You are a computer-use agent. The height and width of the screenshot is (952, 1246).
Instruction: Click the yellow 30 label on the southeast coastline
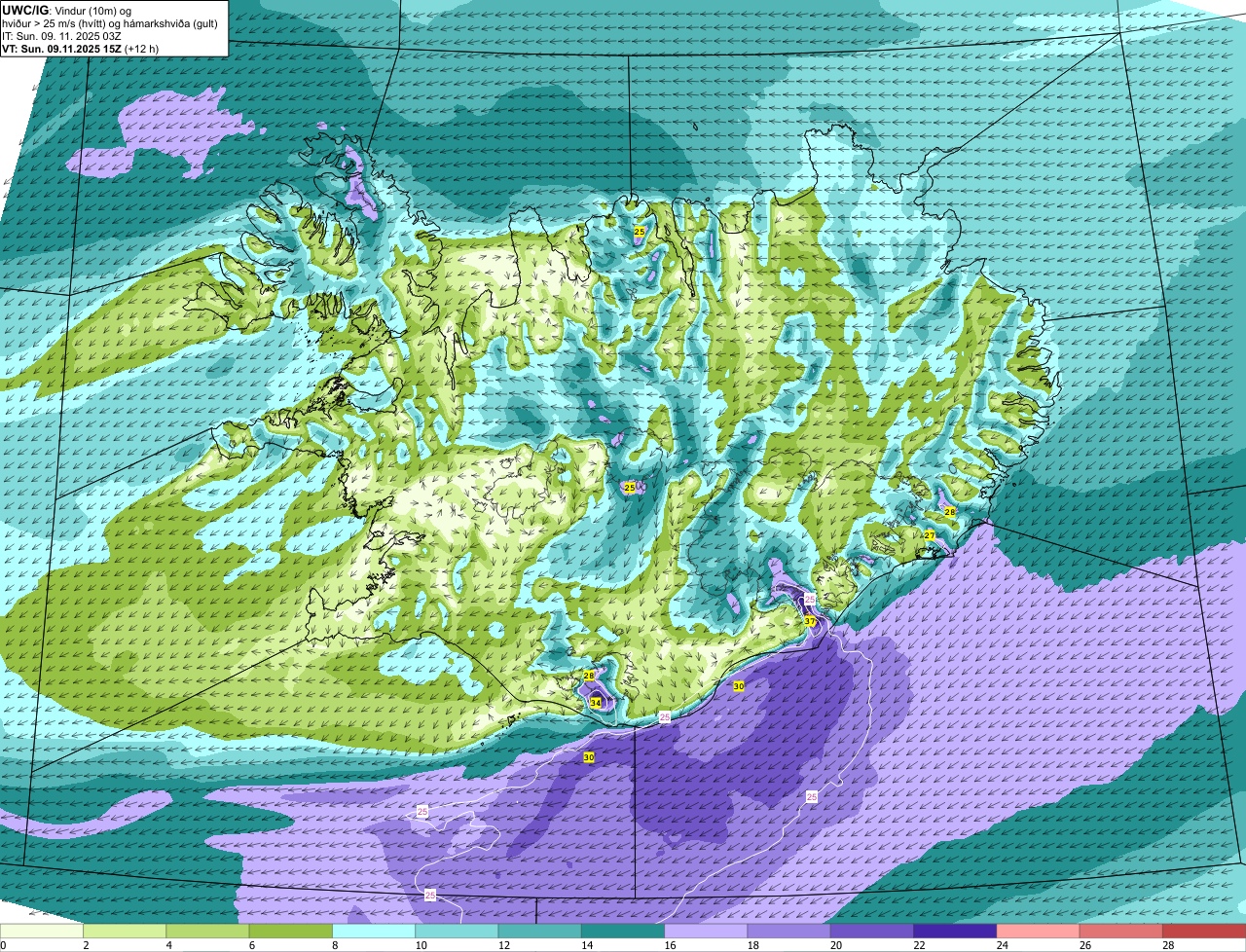(739, 686)
